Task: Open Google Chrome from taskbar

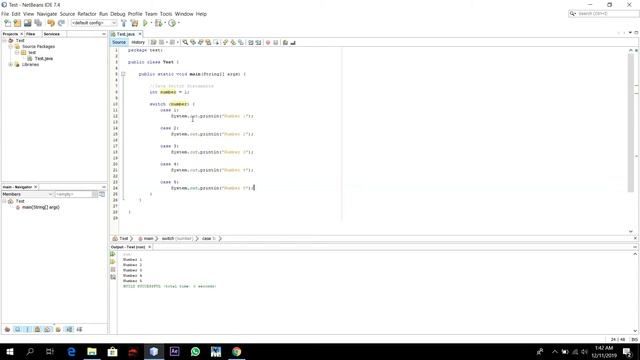Action: [236, 351]
